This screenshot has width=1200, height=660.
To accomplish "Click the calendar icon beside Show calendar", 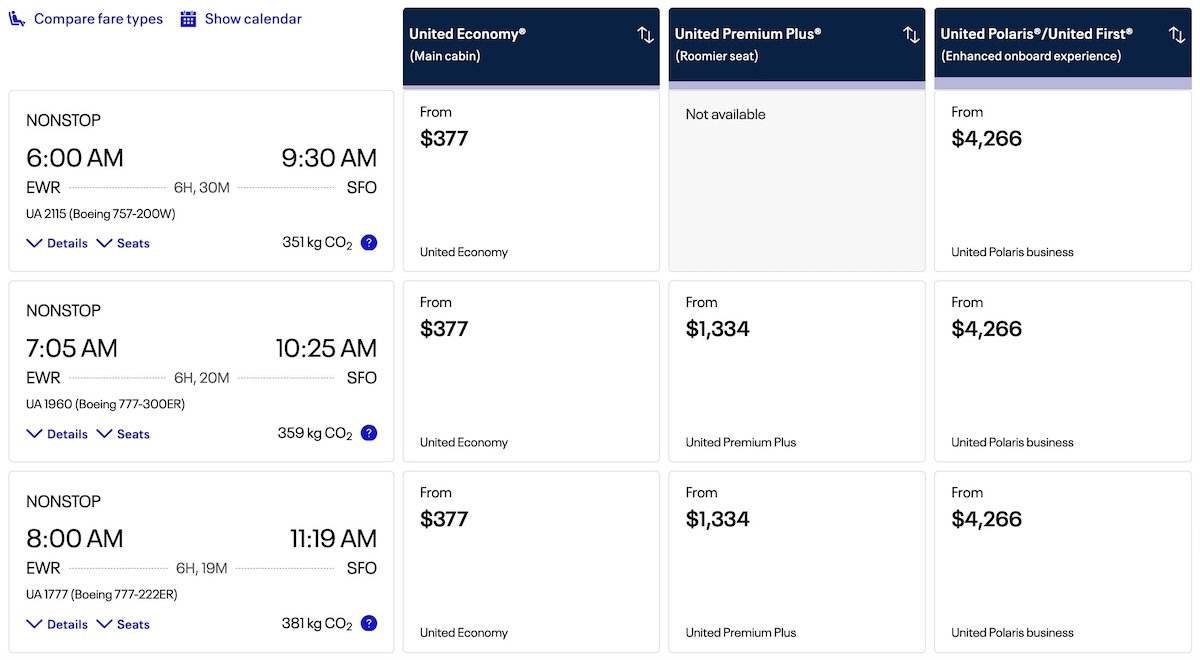I will [x=188, y=19].
